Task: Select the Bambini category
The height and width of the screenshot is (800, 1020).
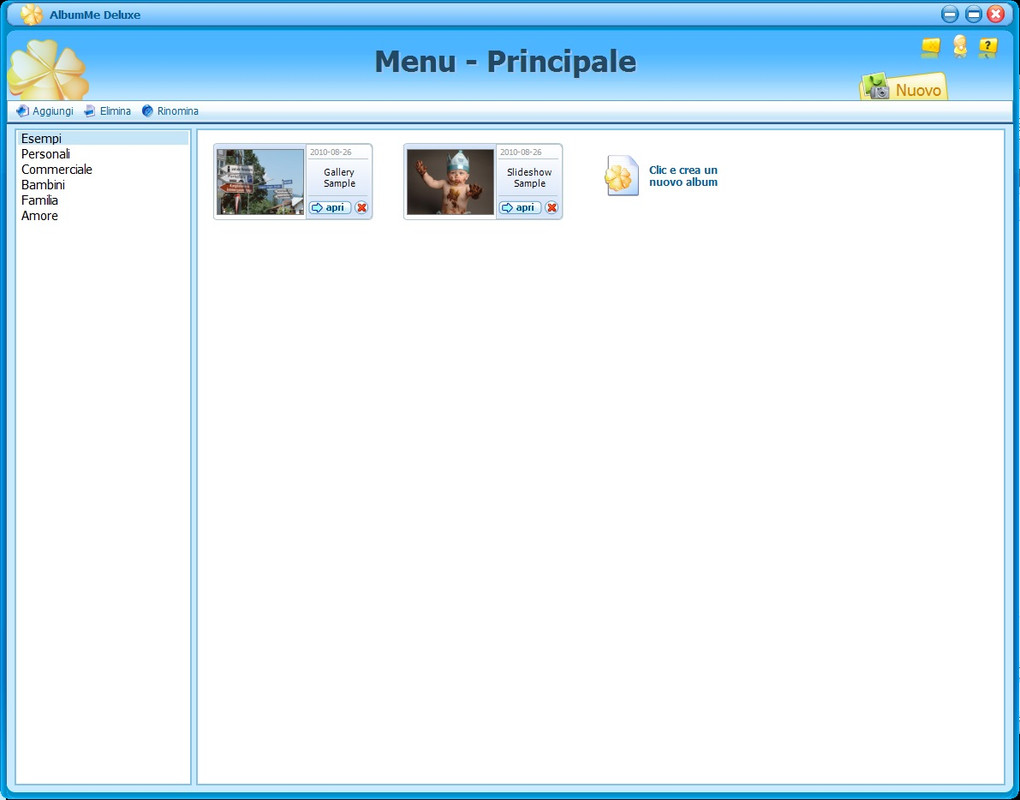Action: [103, 185]
